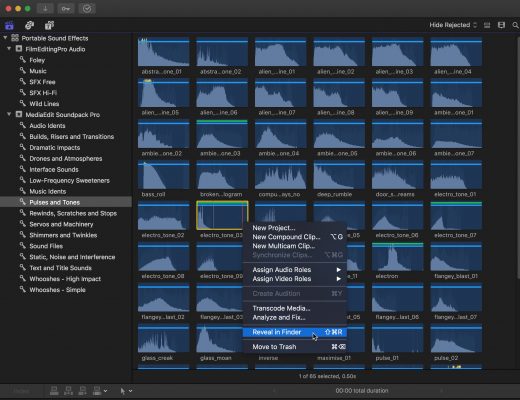Choose the Select arrow tool

click(x=123, y=391)
